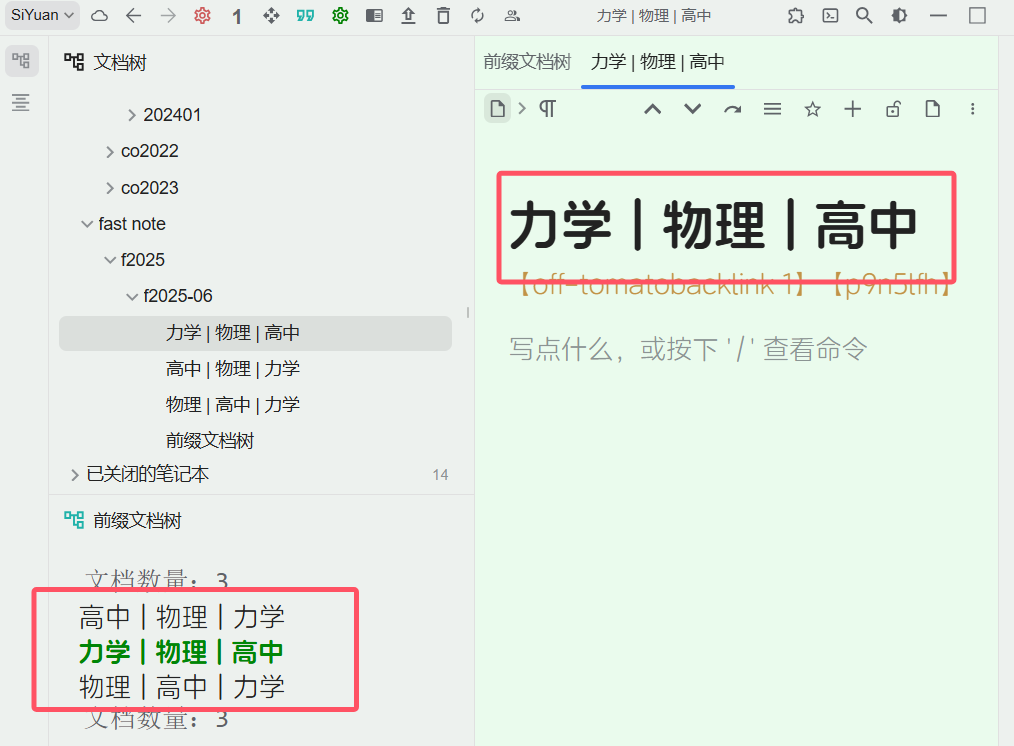Click the cloud sync icon
This screenshot has width=1014, height=746.
(99, 16)
